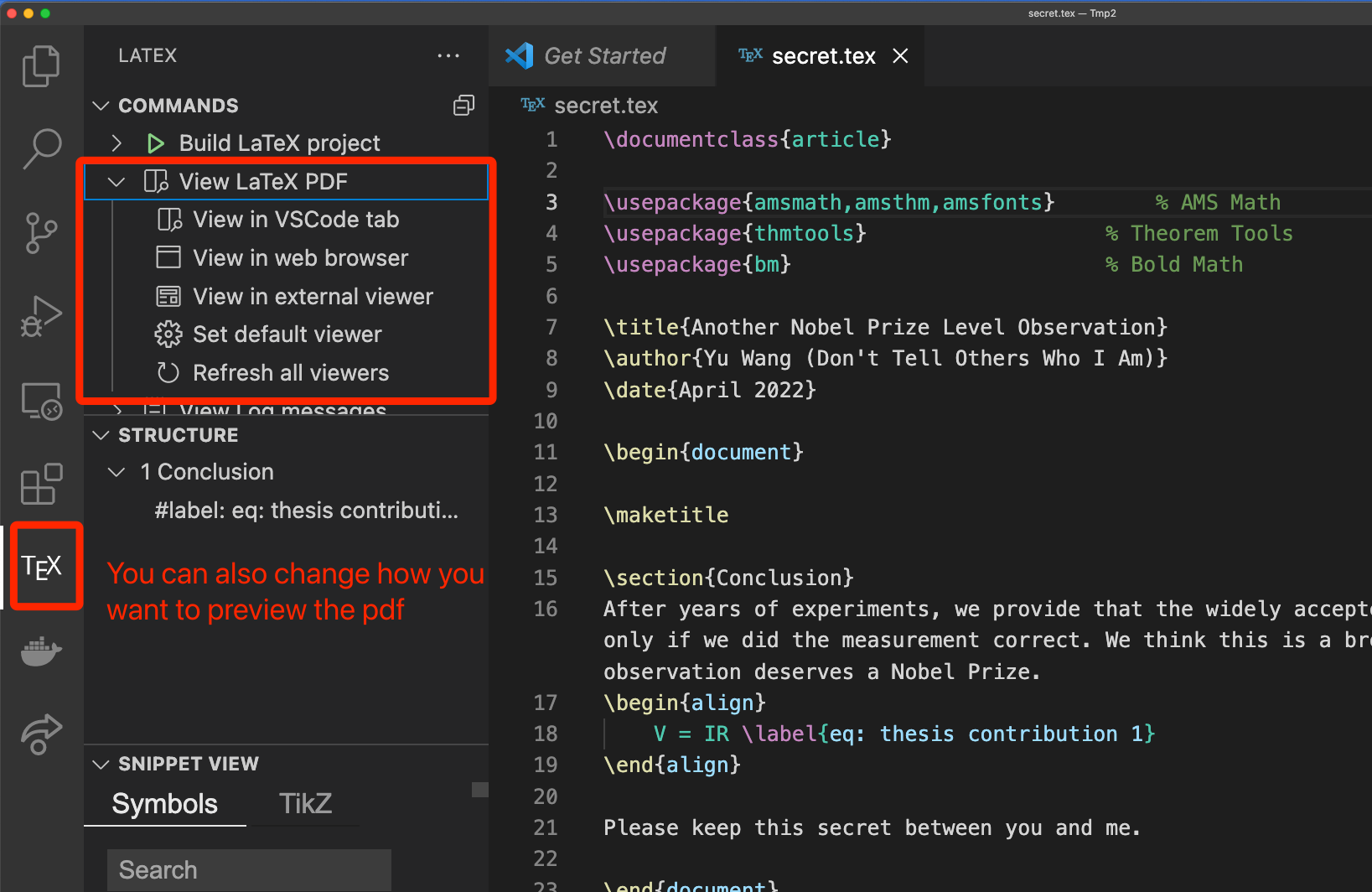
Task: Click the green Build play icon
Action: click(x=155, y=143)
